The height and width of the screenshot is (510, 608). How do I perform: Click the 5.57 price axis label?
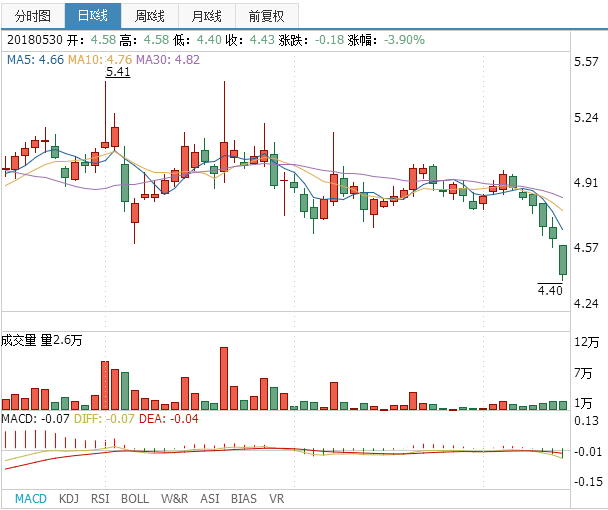(586, 62)
